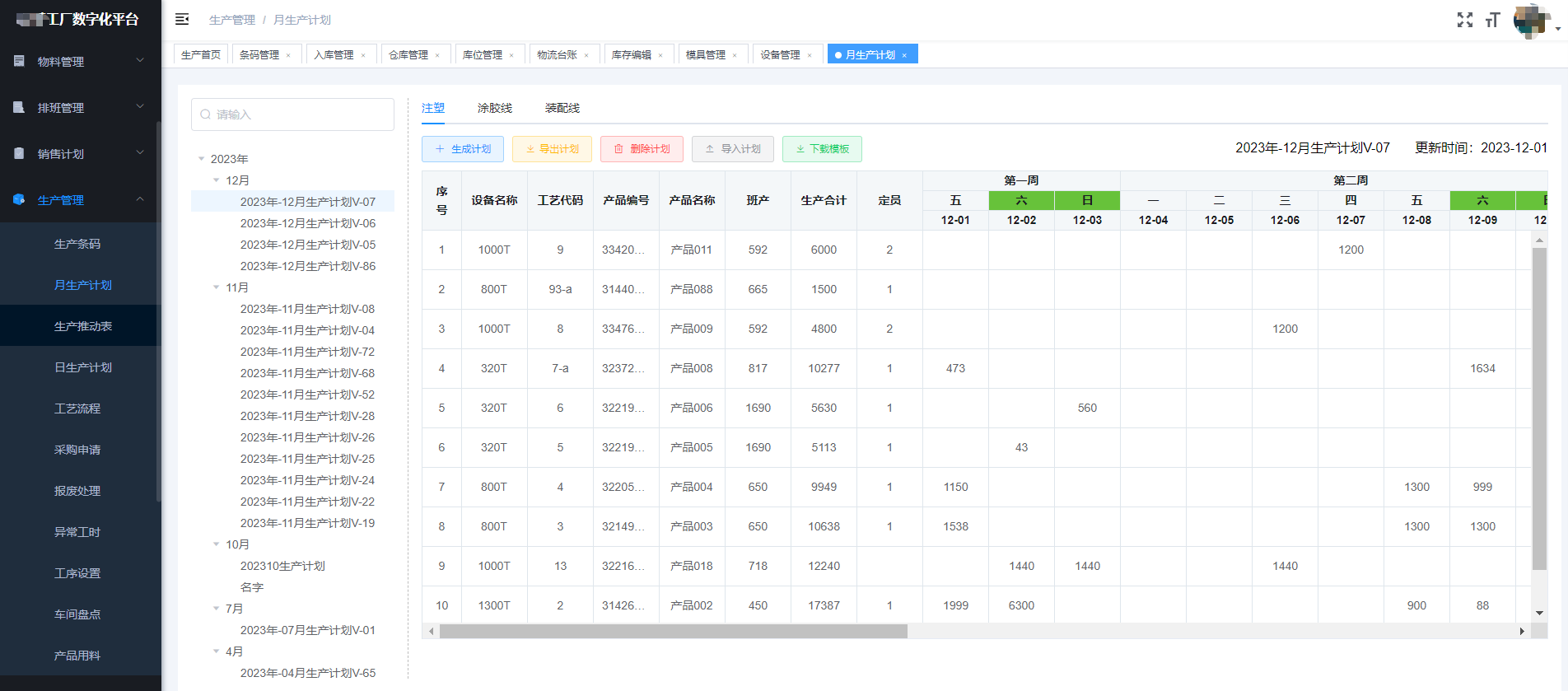The height and width of the screenshot is (691, 1568).
Task: Switch to the 装配线 tab
Action: click(562, 108)
